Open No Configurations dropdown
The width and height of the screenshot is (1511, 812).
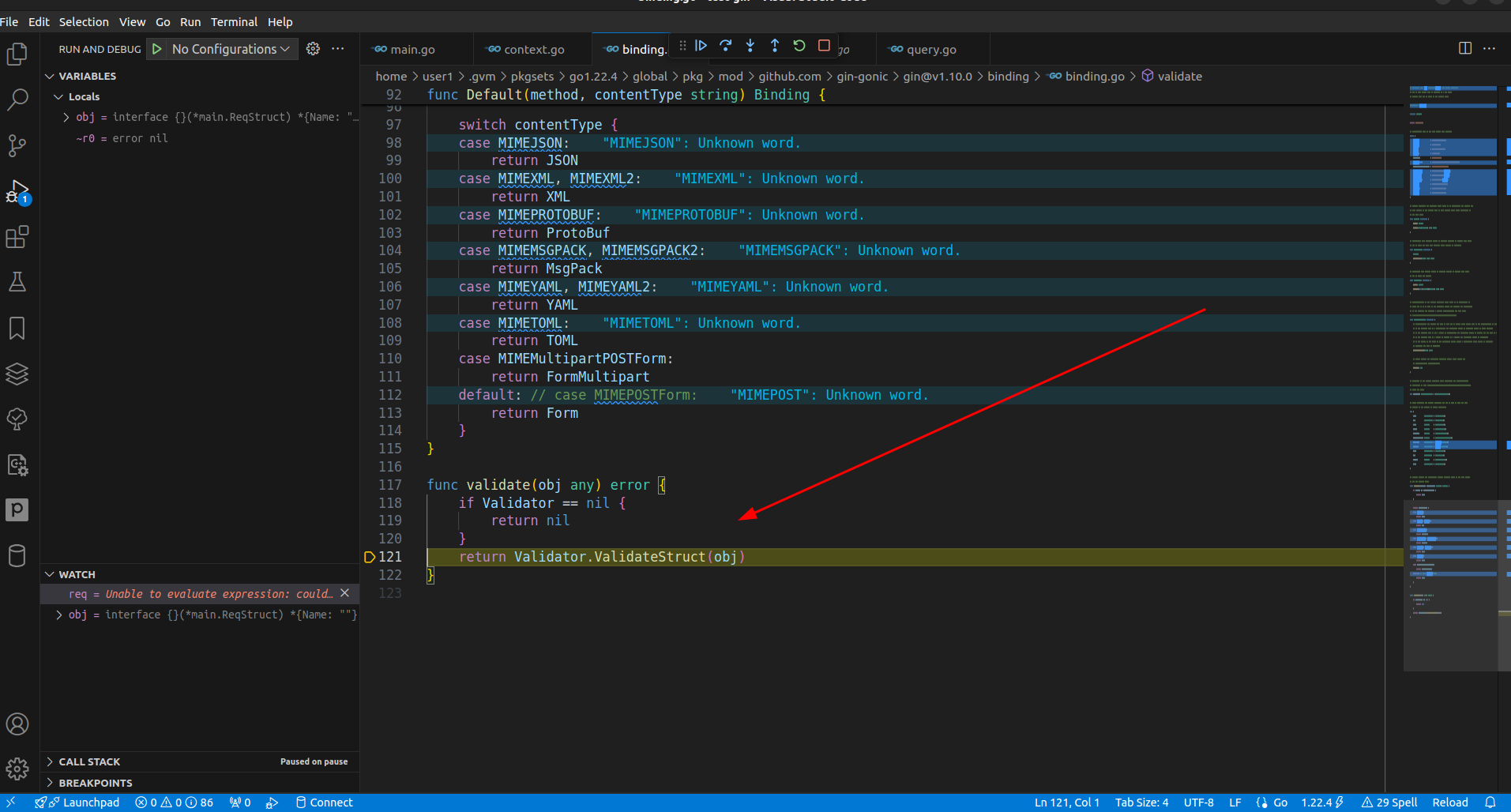tap(231, 49)
